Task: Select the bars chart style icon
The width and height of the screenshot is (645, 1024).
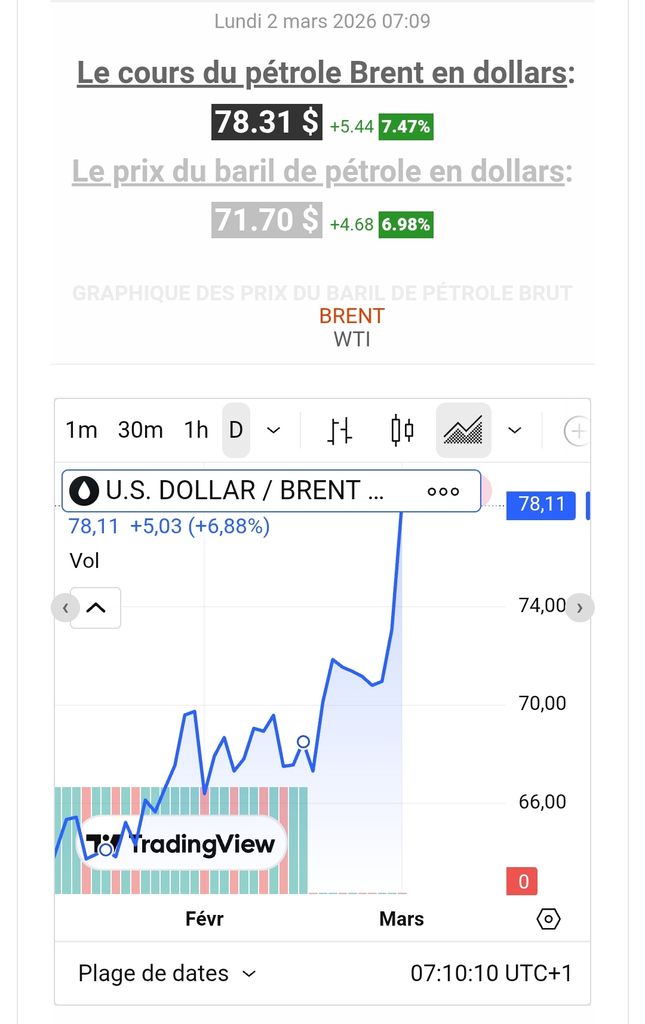Action: 340,431
